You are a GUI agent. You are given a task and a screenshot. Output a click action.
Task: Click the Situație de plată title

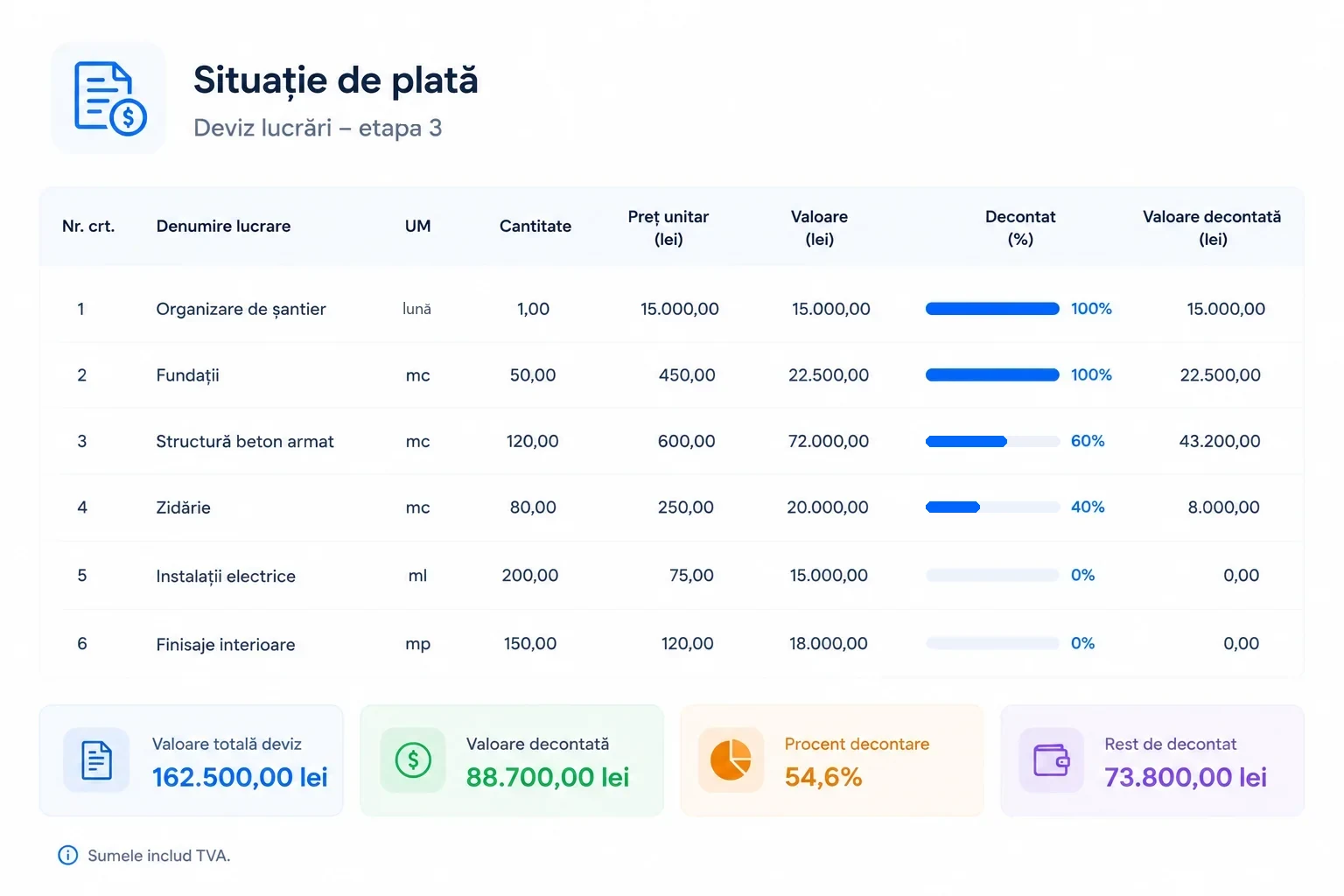click(x=336, y=80)
